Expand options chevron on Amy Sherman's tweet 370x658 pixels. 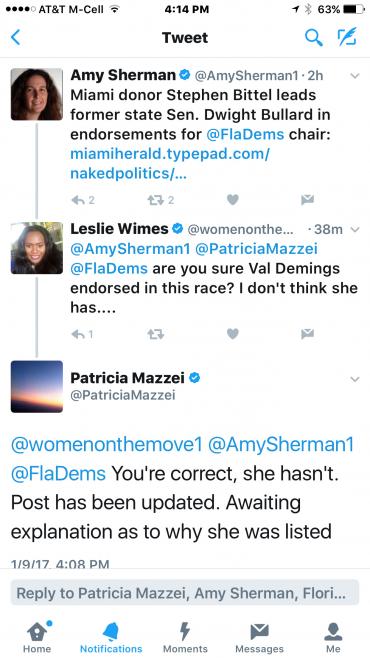[355, 76]
